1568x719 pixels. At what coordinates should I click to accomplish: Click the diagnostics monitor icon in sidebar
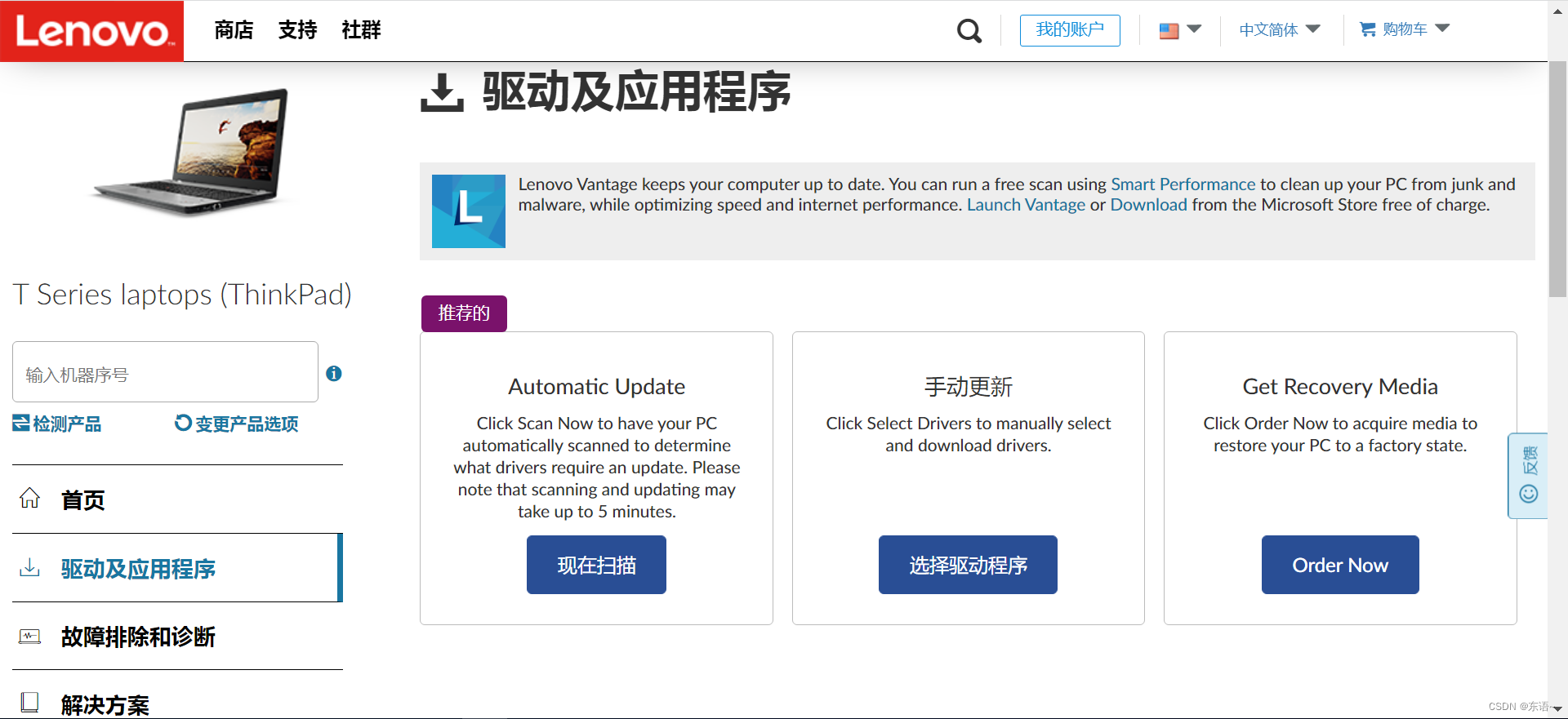[29, 636]
